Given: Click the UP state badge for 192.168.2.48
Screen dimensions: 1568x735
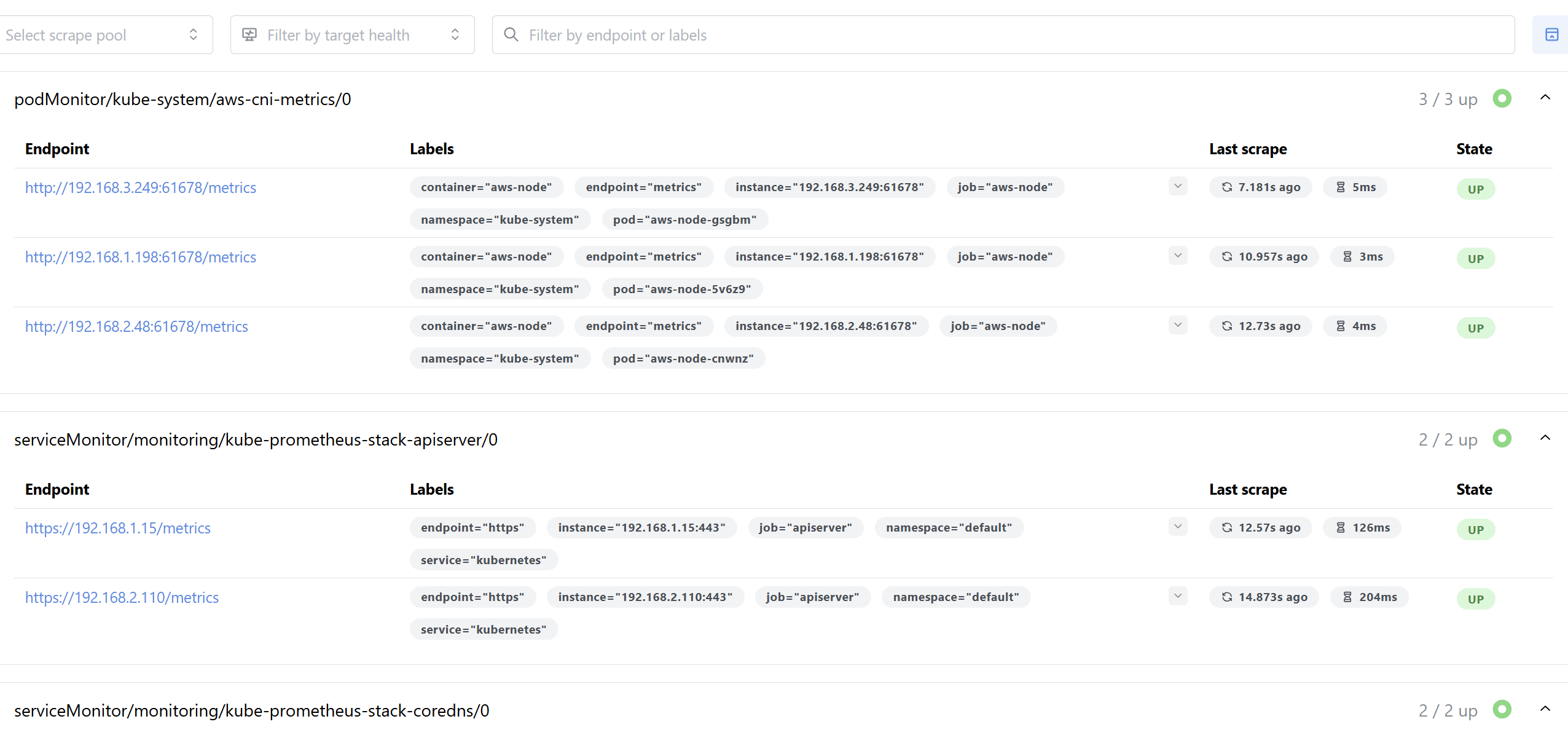Looking at the screenshot, I should [1476, 328].
